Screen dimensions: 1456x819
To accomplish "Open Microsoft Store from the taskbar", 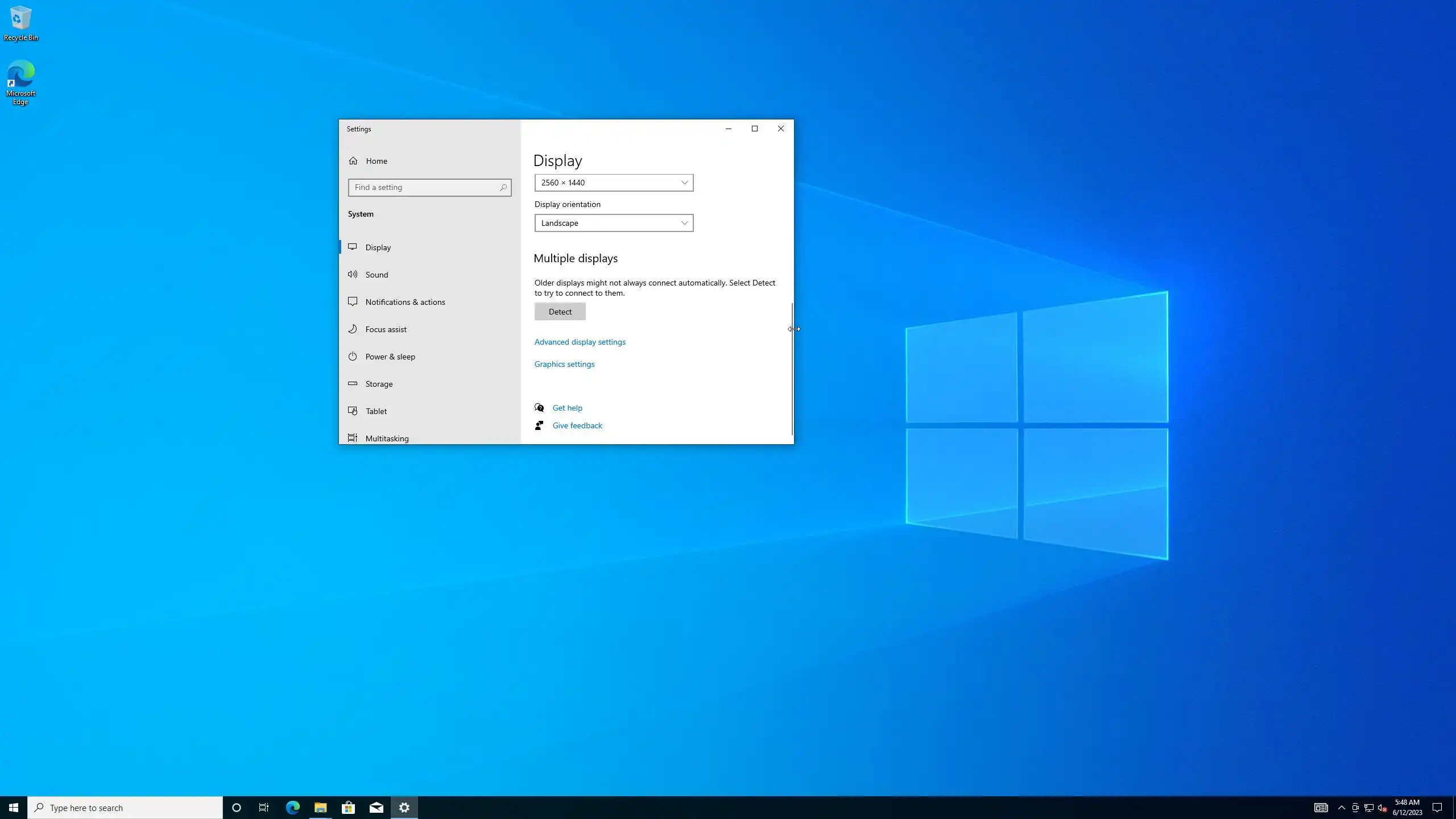I will (x=348, y=808).
